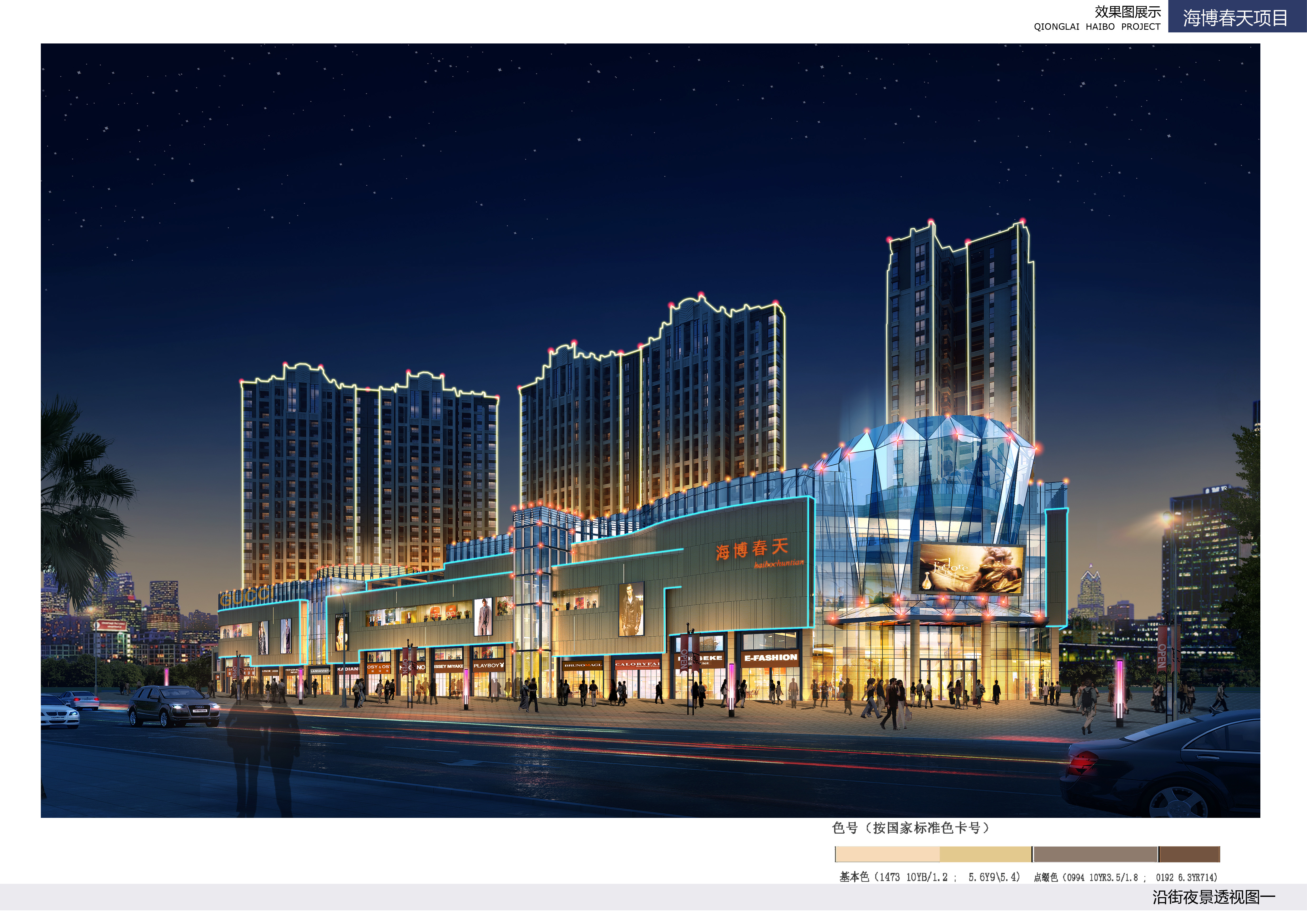Image resolution: width=1307 pixels, height=924 pixels.
Task: Click the dark brown accent swatch
Action: pos(1189,854)
